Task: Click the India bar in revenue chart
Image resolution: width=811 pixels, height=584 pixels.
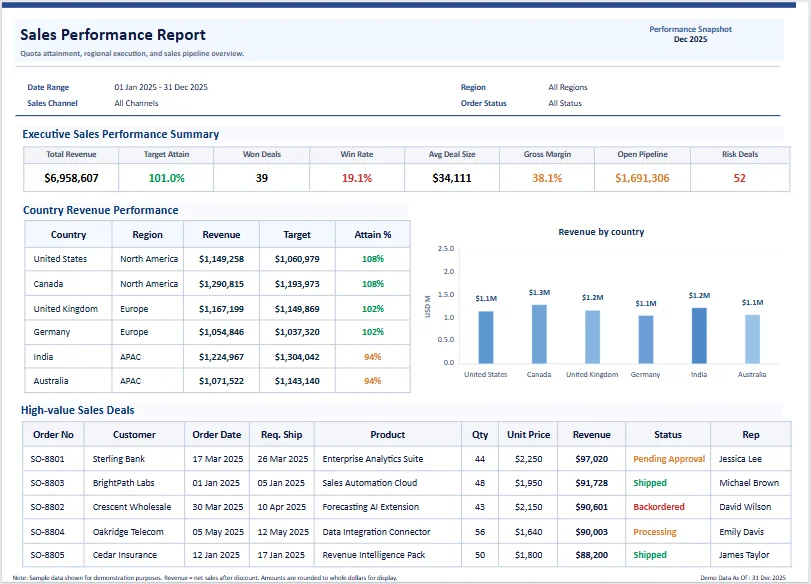Action: (x=699, y=335)
